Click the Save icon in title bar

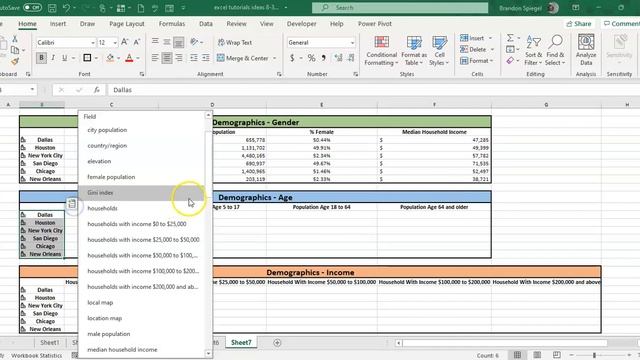(52, 8)
